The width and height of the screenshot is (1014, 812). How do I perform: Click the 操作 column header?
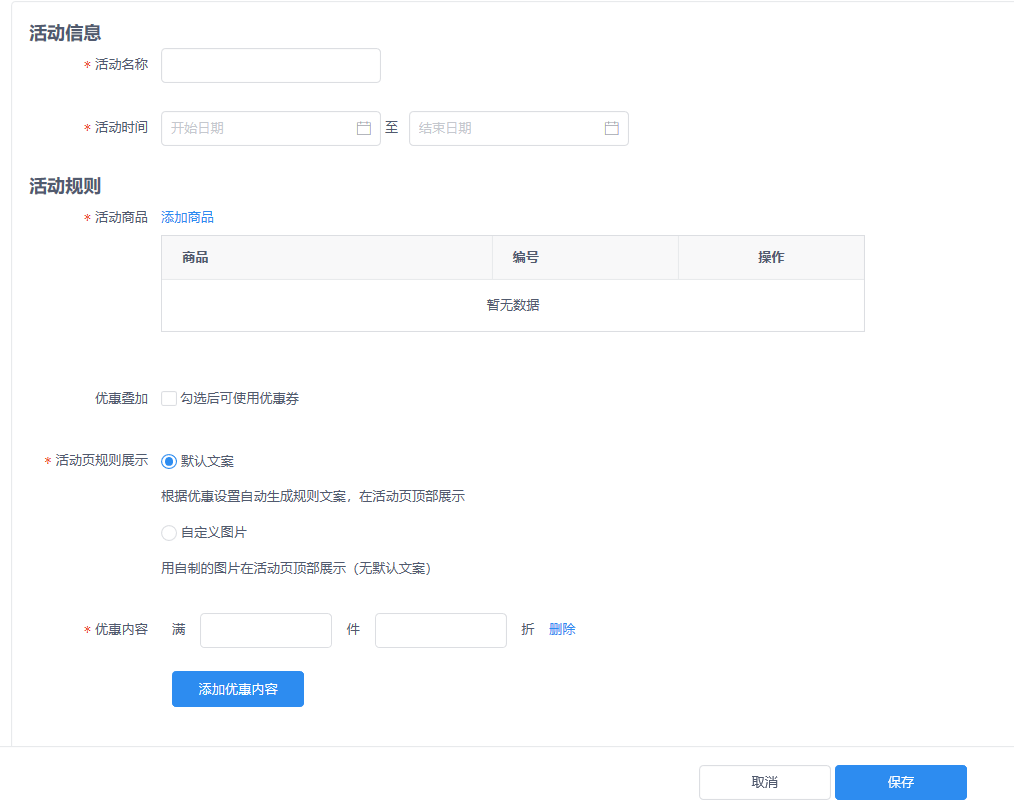(x=771, y=257)
